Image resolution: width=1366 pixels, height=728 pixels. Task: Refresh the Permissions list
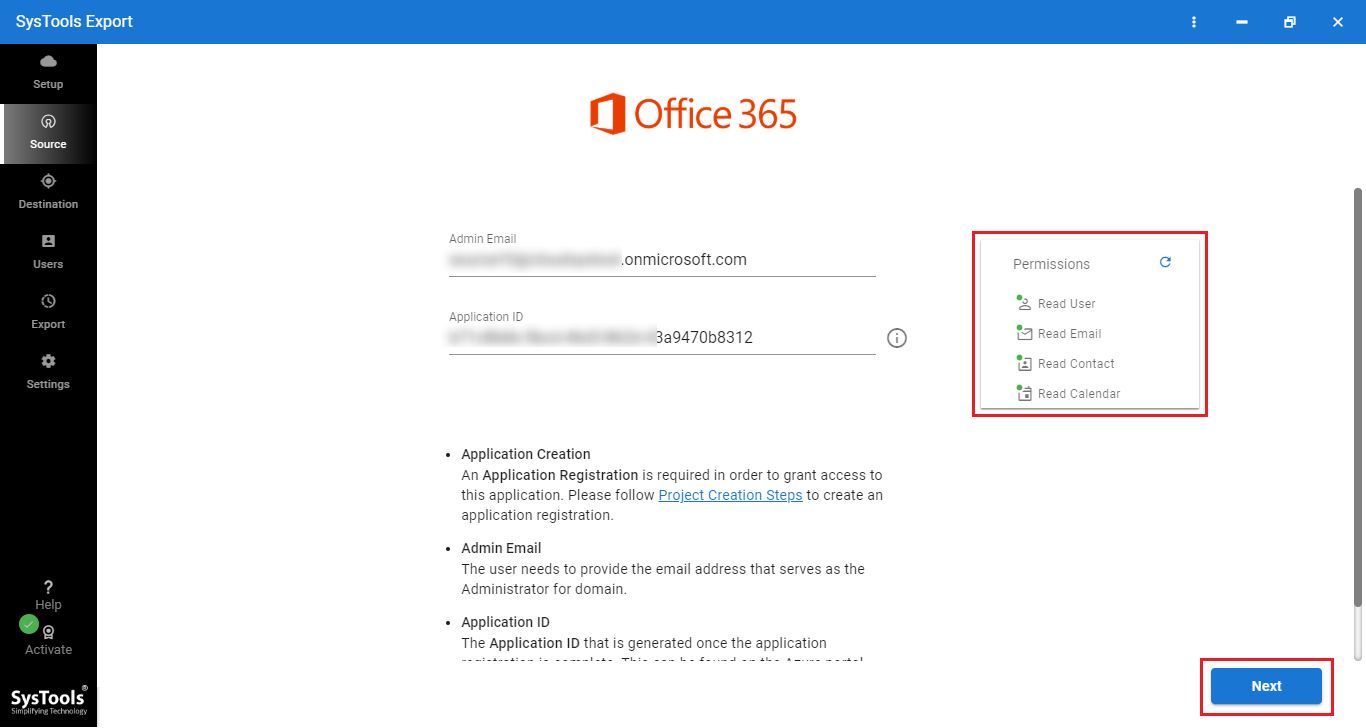click(1165, 263)
